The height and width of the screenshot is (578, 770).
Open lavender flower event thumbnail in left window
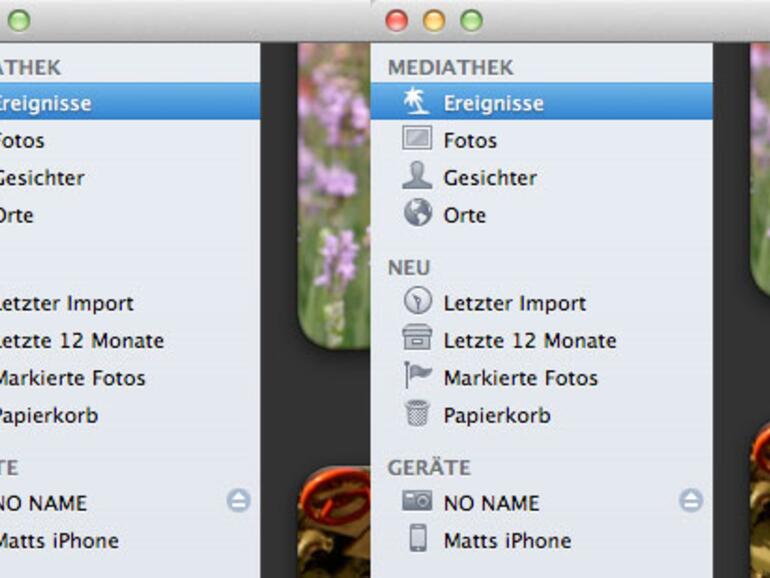click(334, 195)
